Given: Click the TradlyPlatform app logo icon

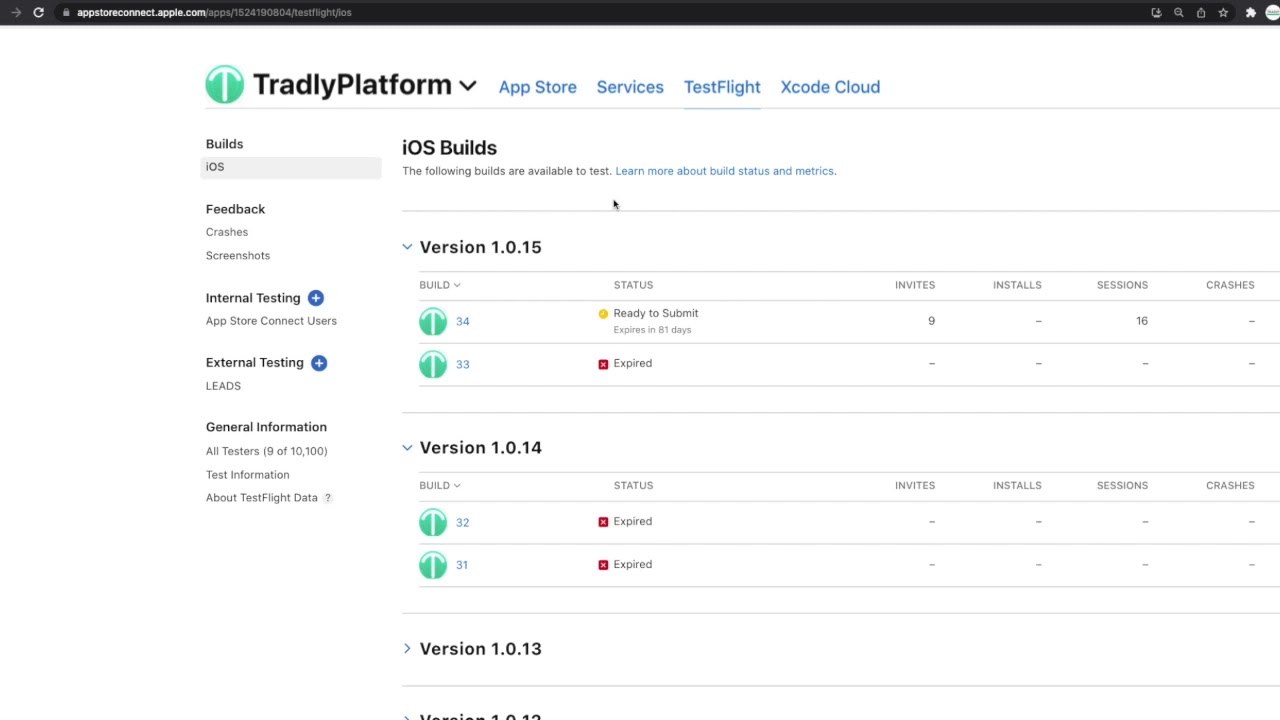Looking at the screenshot, I should (224, 85).
